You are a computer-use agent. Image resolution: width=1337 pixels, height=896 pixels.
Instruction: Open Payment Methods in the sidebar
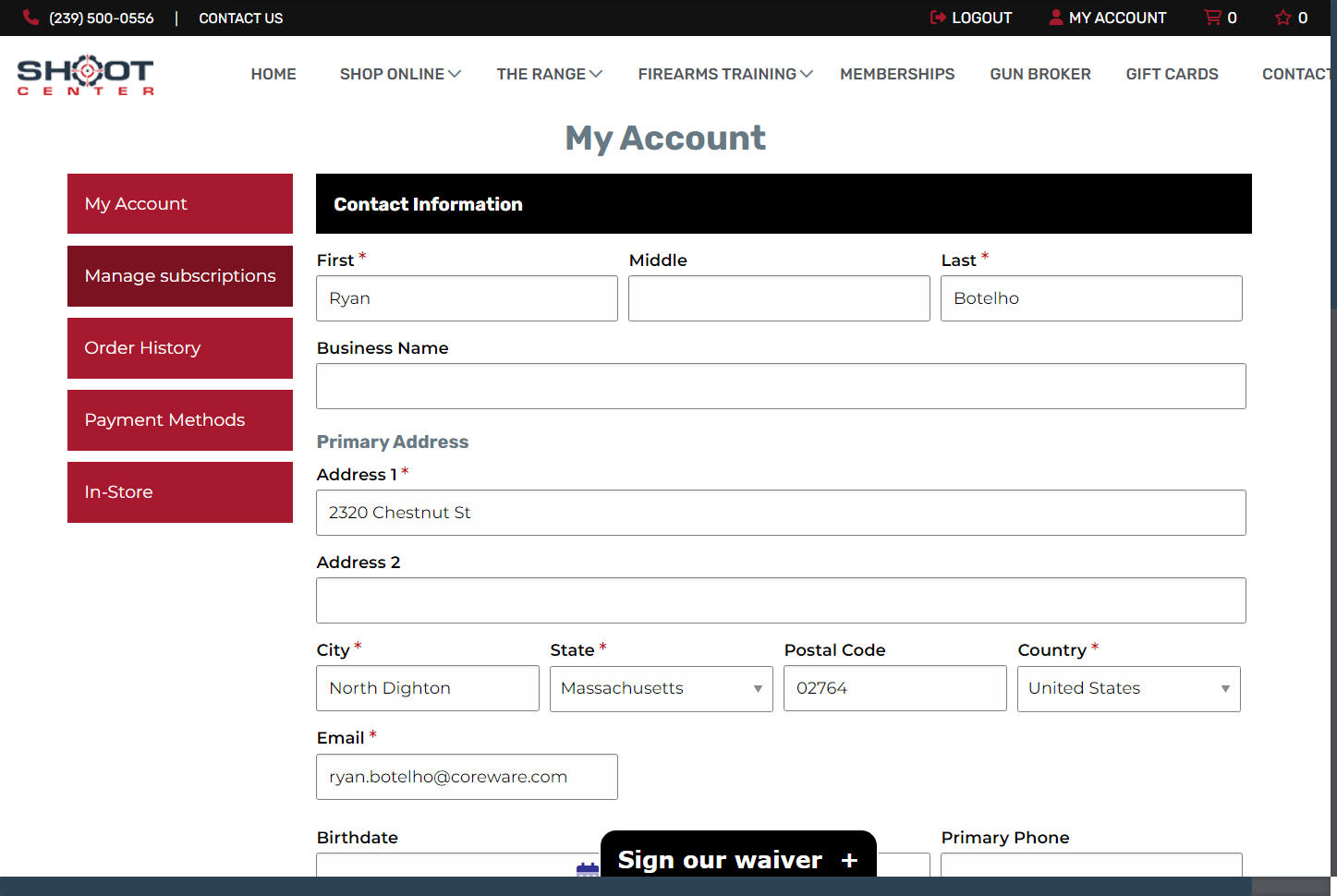pyautogui.click(x=180, y=420)
